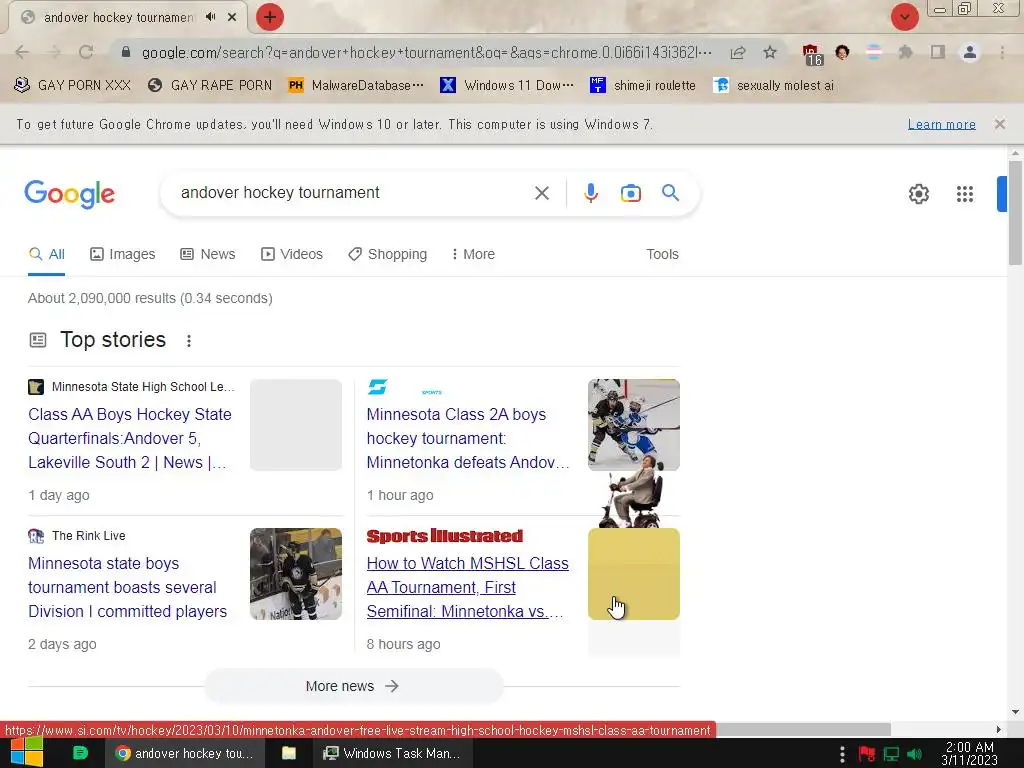Reload the page with the refresh icon

(86, 52)
